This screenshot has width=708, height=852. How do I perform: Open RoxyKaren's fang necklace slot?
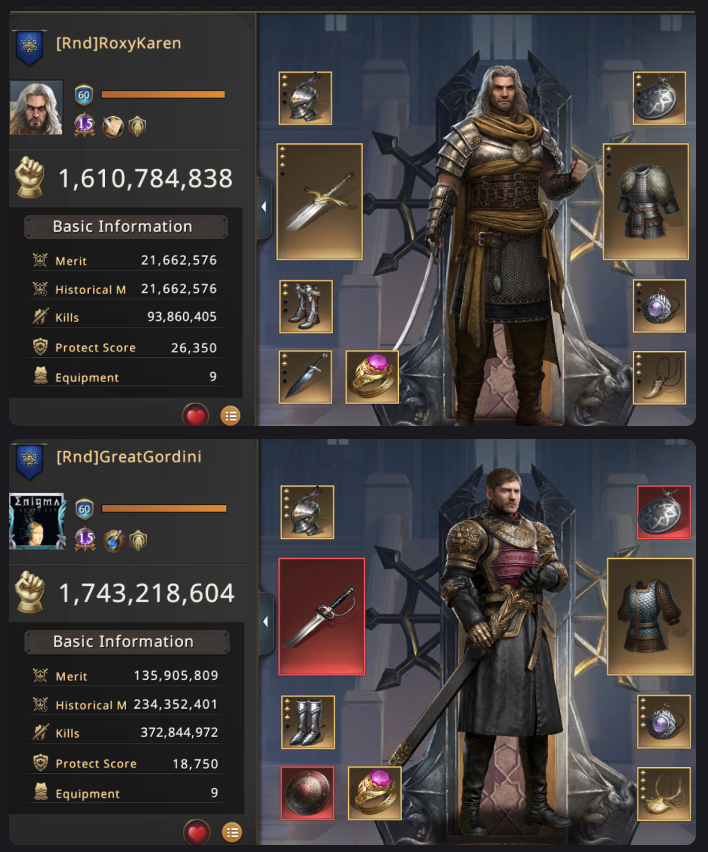point(660,378)
